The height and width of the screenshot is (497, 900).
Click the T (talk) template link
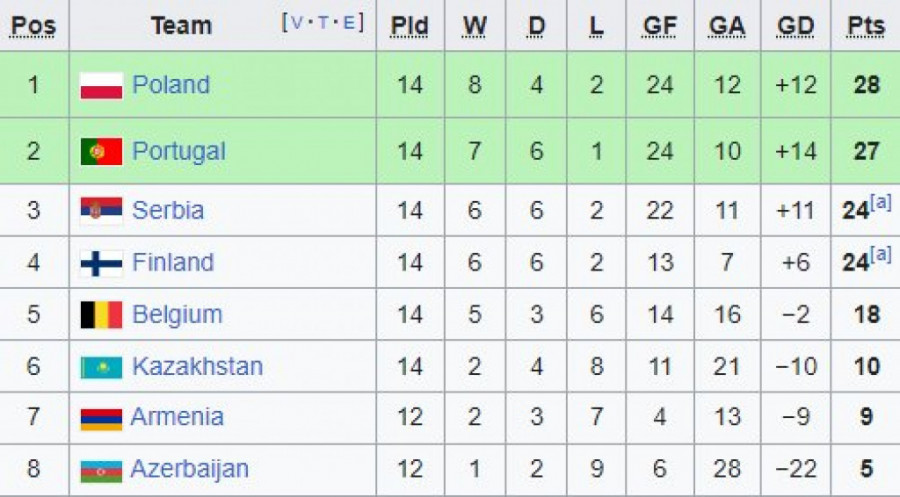(323, 22)
